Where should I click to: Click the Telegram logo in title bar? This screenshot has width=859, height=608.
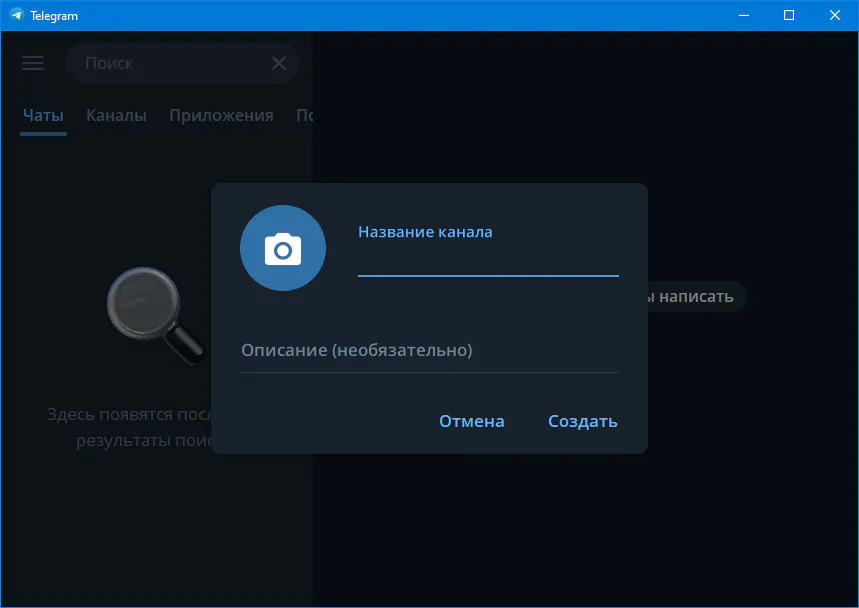(x=16, y=15)
